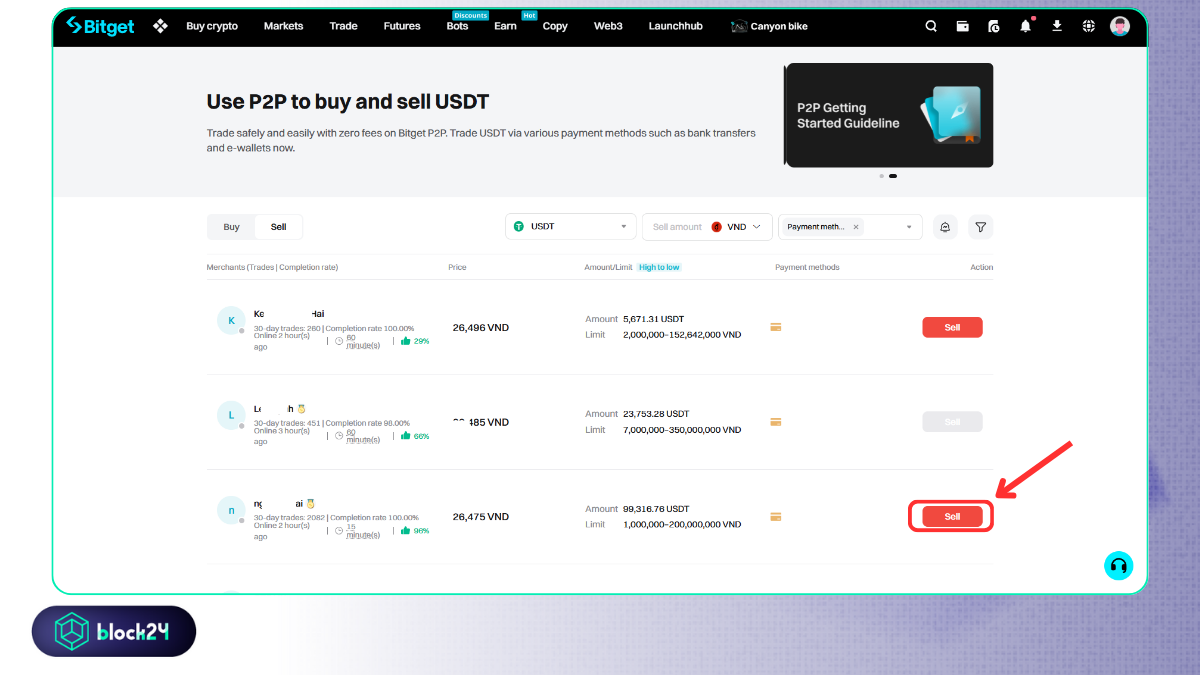Remove the Payment method chip with x
This screenshot has width=1200, height=675.
[856, 227]
